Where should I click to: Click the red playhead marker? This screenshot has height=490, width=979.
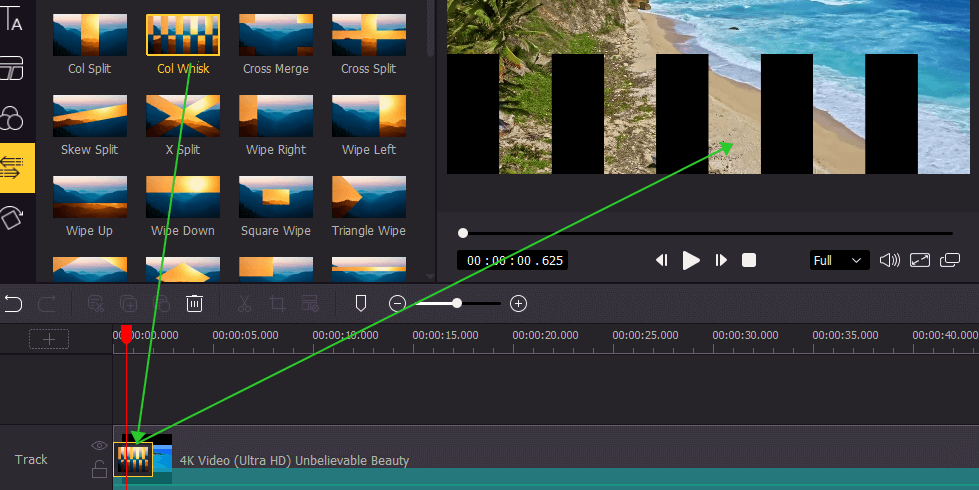click(x=127, y=335)
